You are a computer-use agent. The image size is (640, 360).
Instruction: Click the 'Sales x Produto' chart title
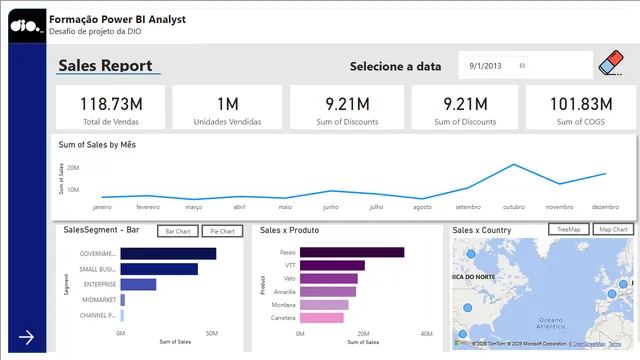point(289,230)
